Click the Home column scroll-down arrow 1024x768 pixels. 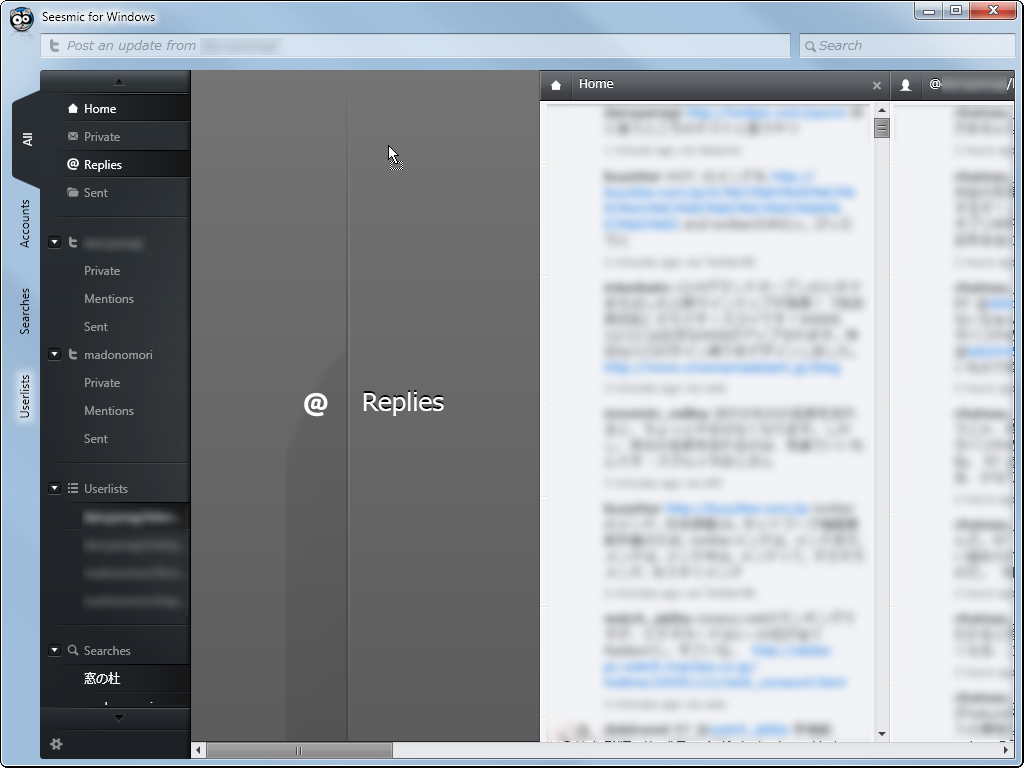click(882, 733)
